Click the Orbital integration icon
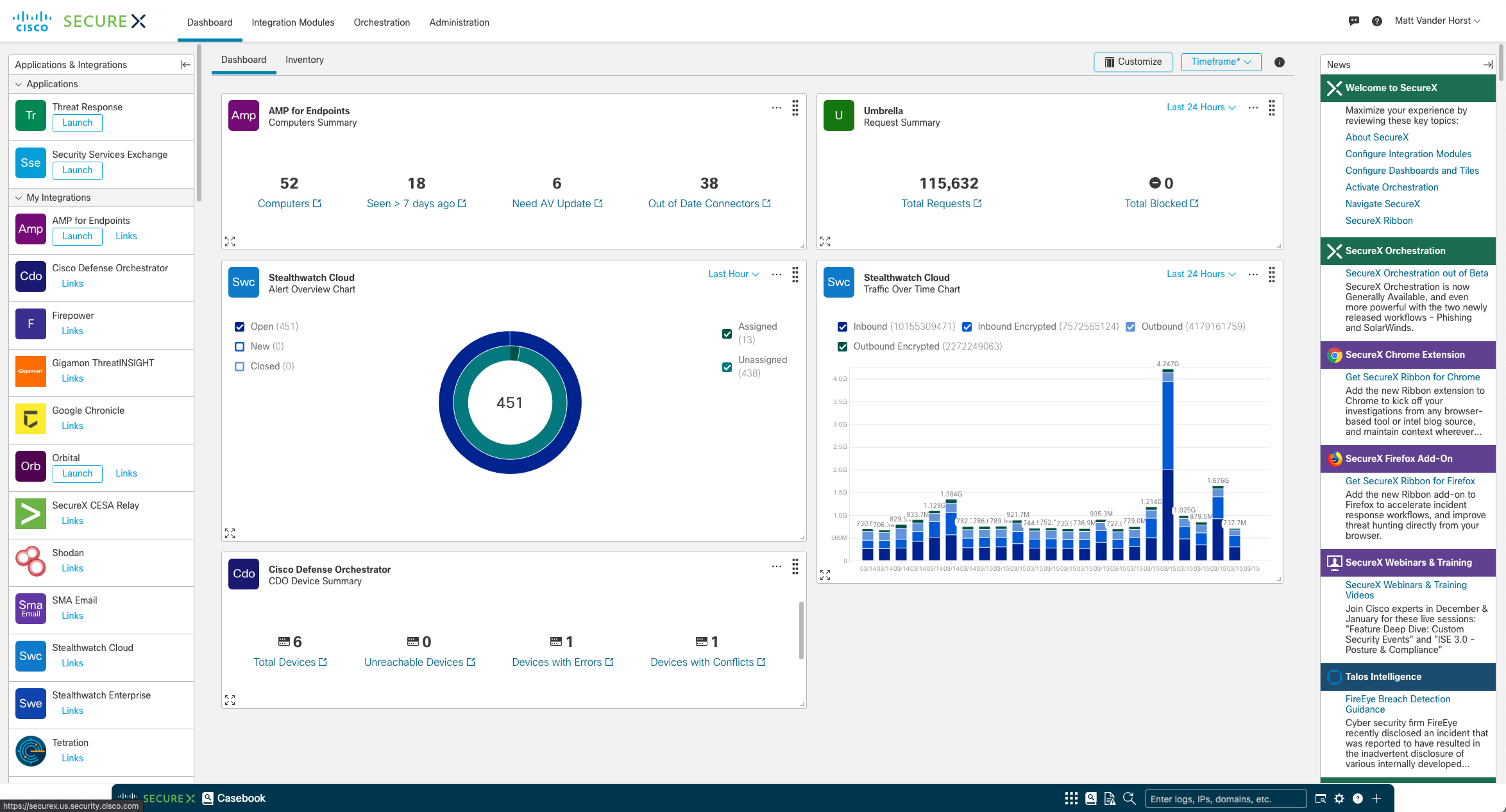 click(x=30, y=466)
